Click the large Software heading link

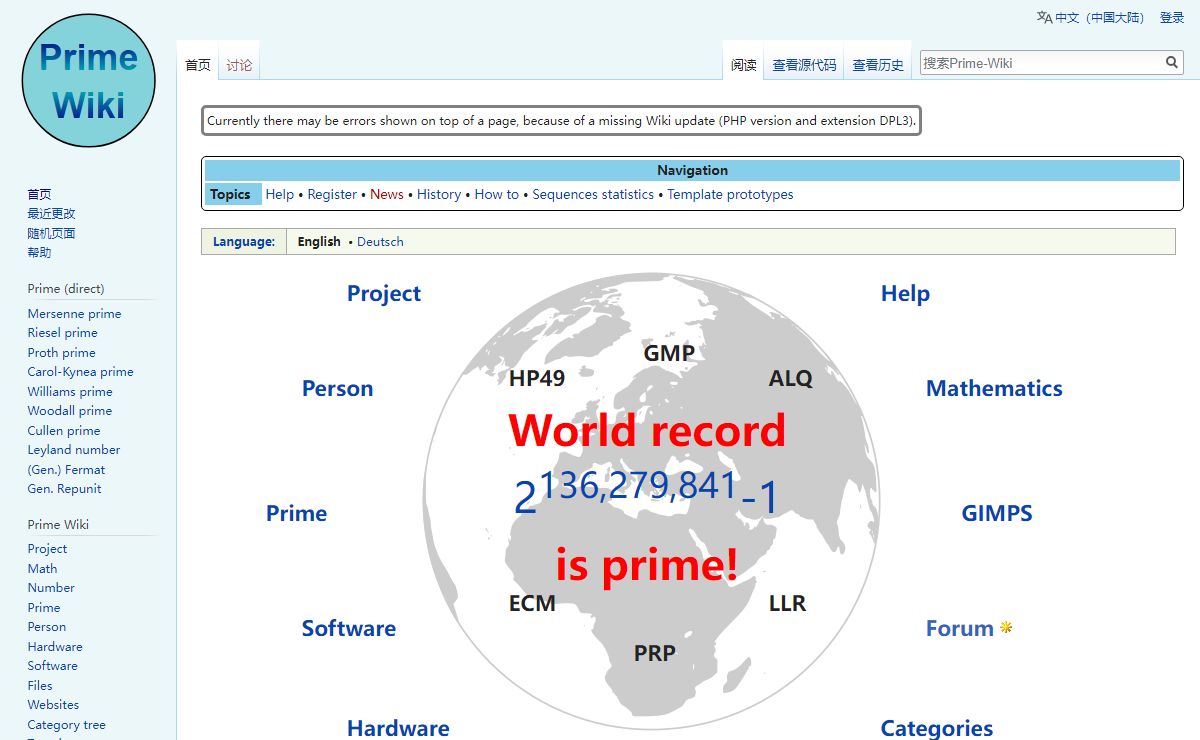(349, 629)
